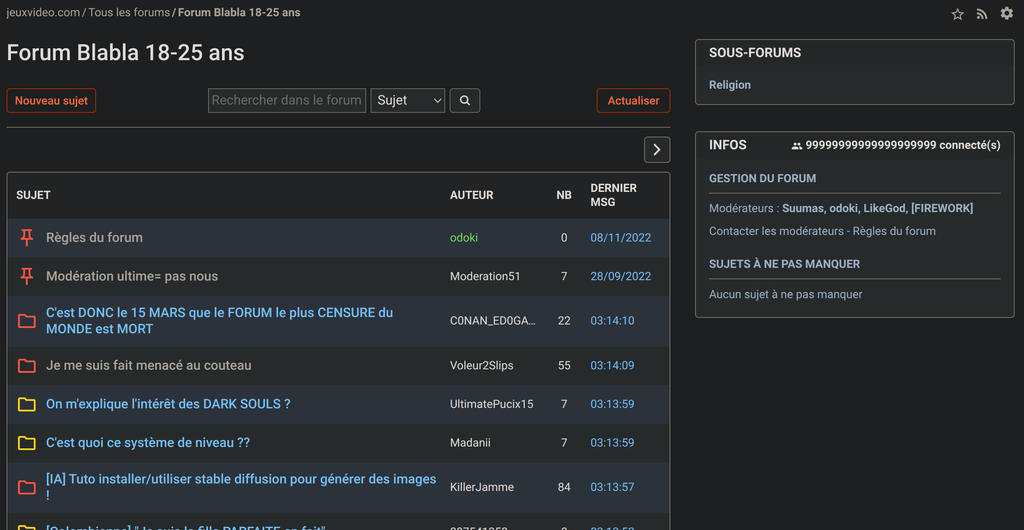View author profile Voleur2Slips
1024x530 pixels.
(481, 366)
